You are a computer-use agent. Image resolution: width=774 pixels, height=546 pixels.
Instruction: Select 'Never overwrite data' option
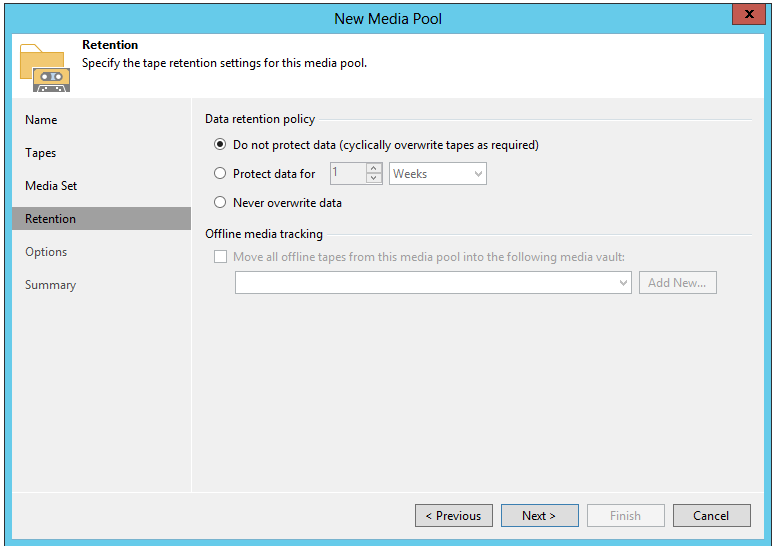[220, 203]
